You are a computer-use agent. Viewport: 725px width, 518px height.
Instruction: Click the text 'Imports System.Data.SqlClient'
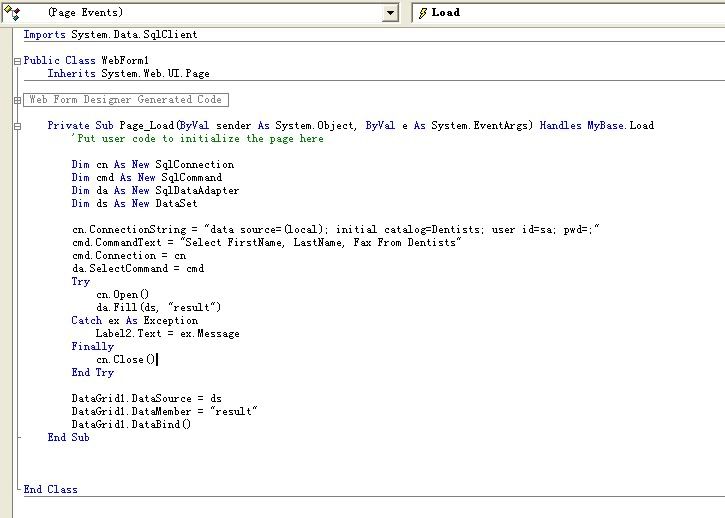pyautogui.click(x=111, y=35)
